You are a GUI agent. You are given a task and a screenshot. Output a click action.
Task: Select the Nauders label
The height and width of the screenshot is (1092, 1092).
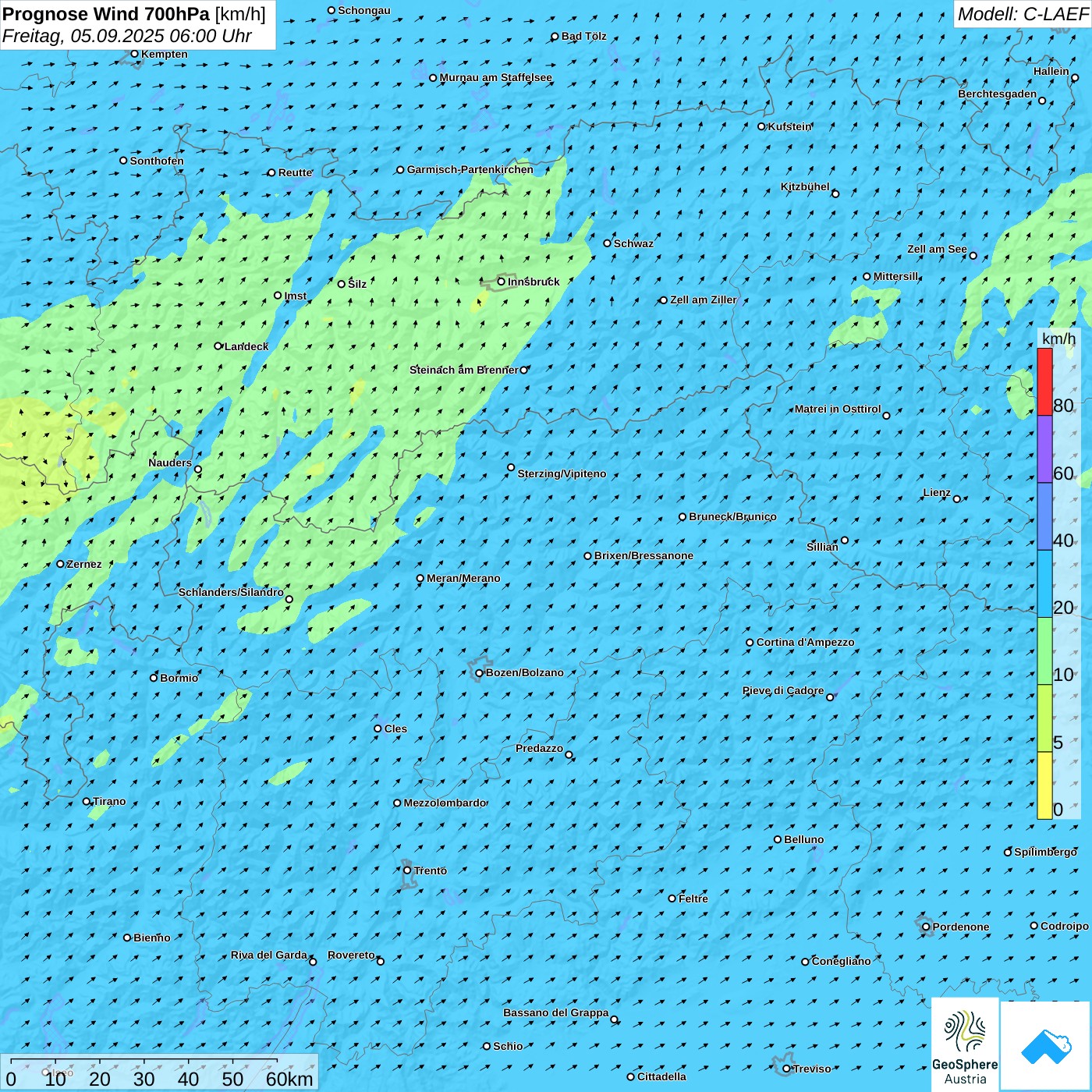tap(170, 463)
